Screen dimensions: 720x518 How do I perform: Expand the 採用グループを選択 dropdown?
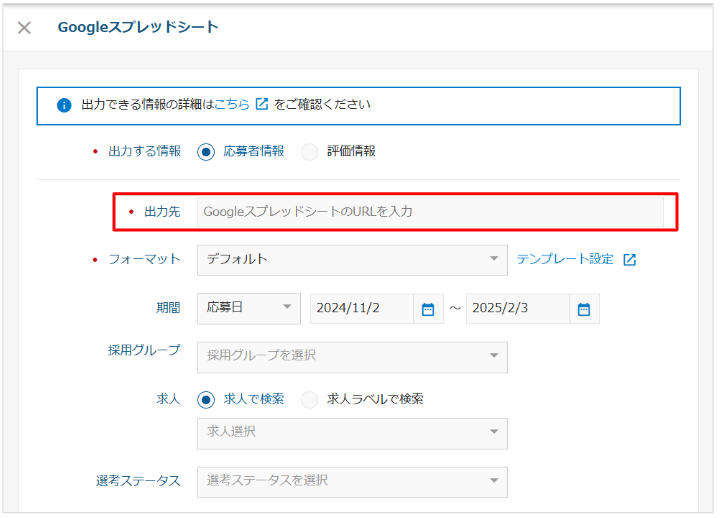[352, 357]
